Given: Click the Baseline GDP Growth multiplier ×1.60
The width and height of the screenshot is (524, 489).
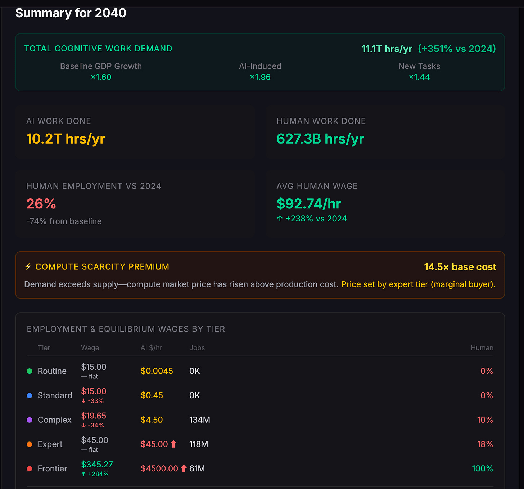Looking at the screenshot, I should (x=101, y=77).
